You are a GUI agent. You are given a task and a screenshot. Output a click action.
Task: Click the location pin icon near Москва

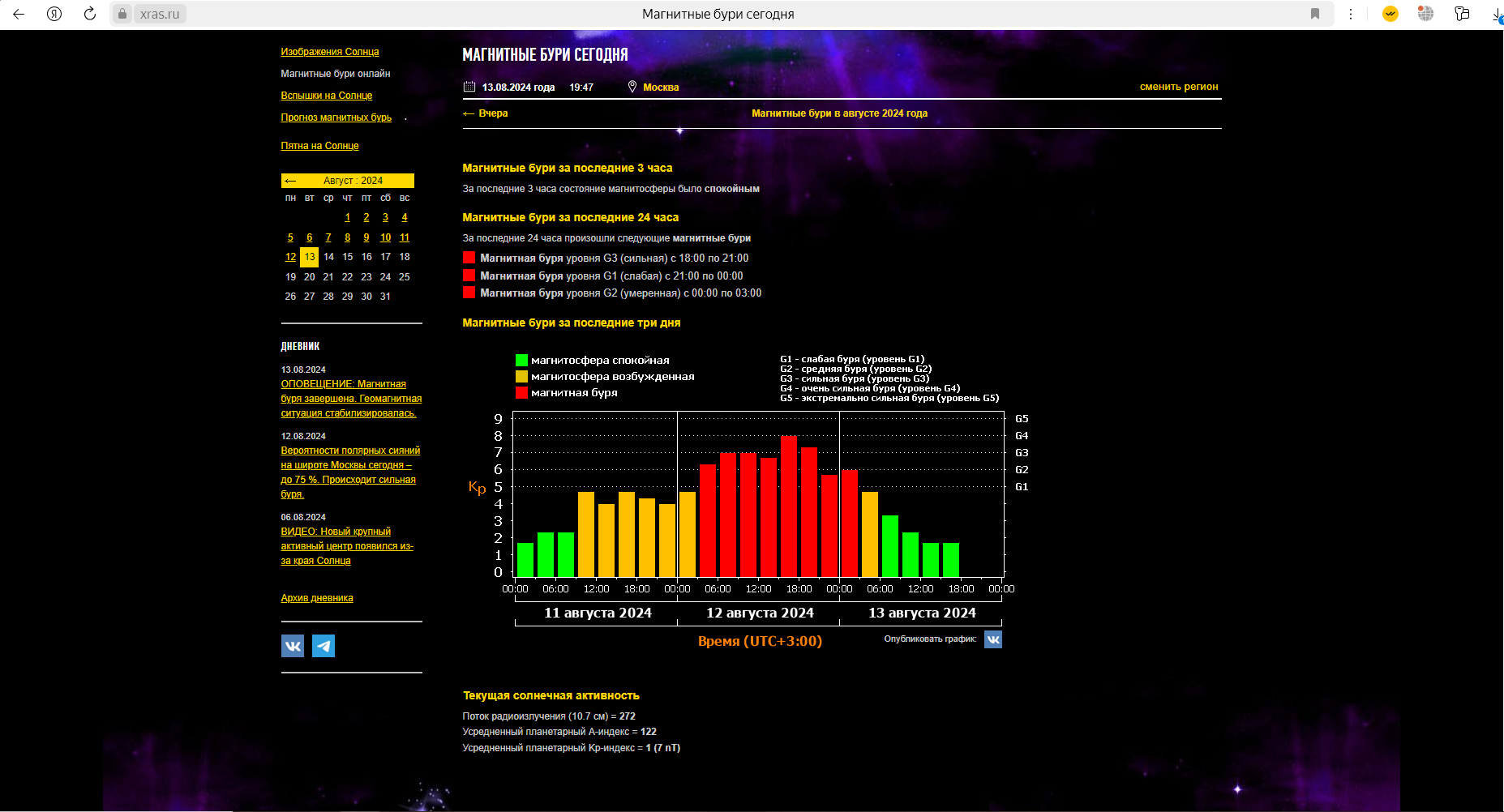pyautogui.click(x=632, y=87)
